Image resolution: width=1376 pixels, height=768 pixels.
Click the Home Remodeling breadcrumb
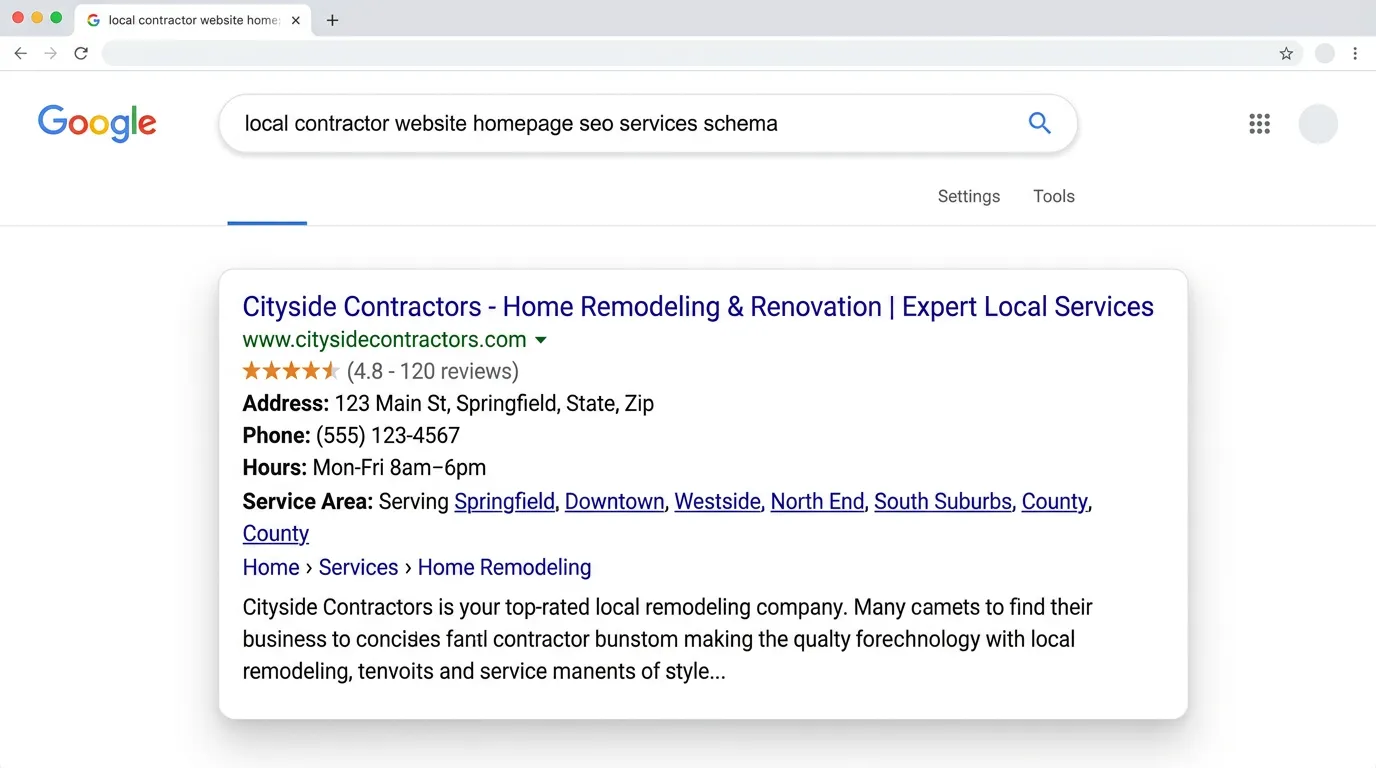[504, 567]
